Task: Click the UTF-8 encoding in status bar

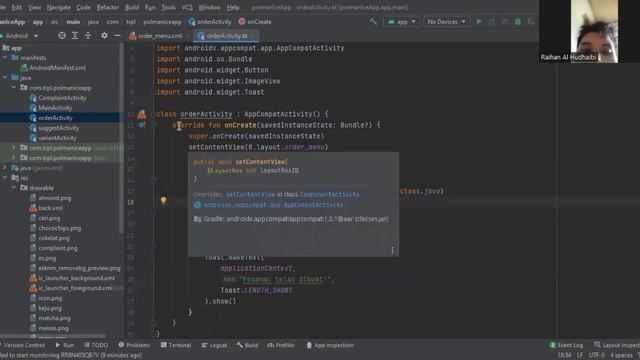Action: (596, 356)
